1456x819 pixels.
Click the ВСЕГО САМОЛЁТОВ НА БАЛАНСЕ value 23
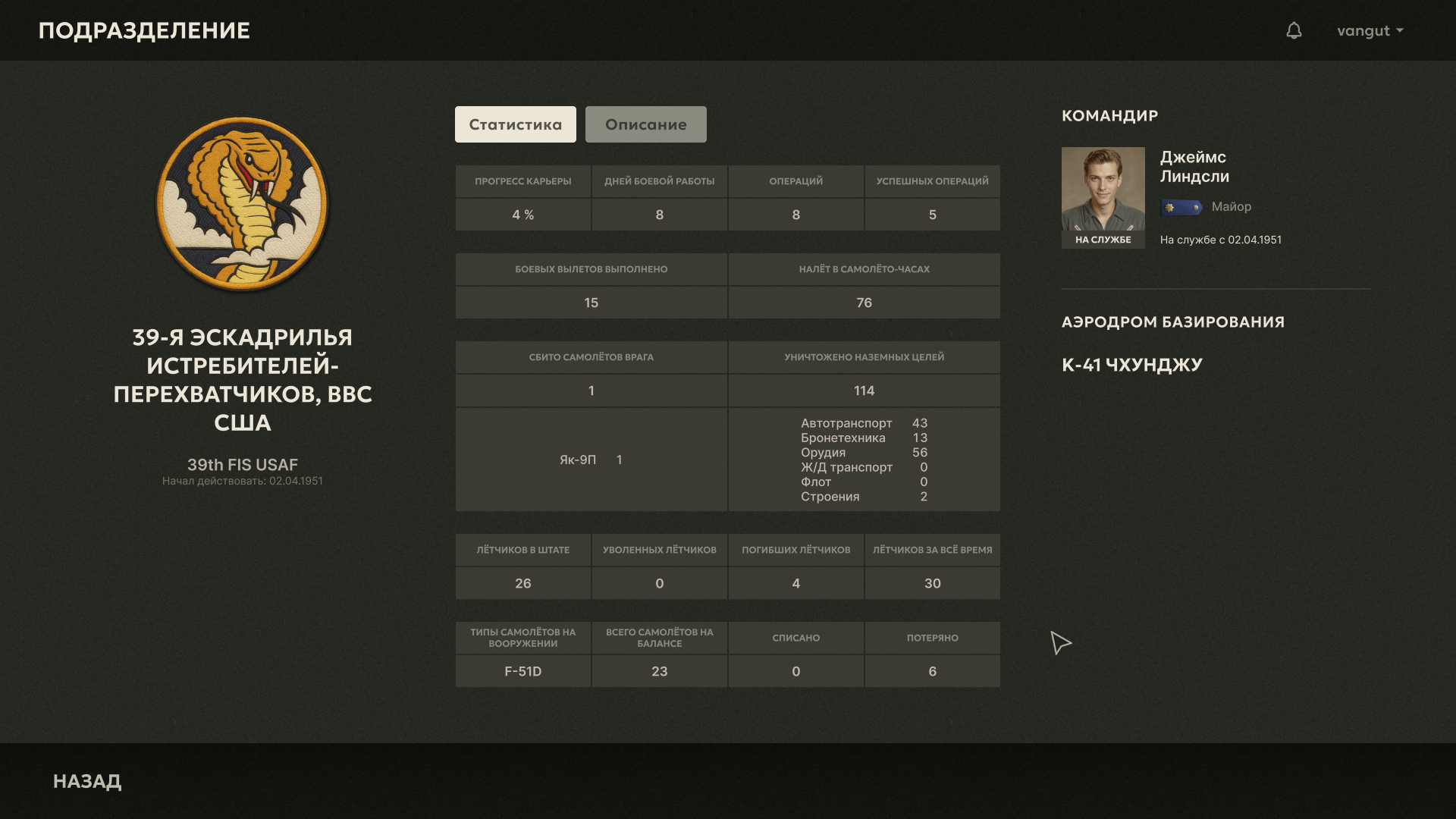click(x=660, y=671)
